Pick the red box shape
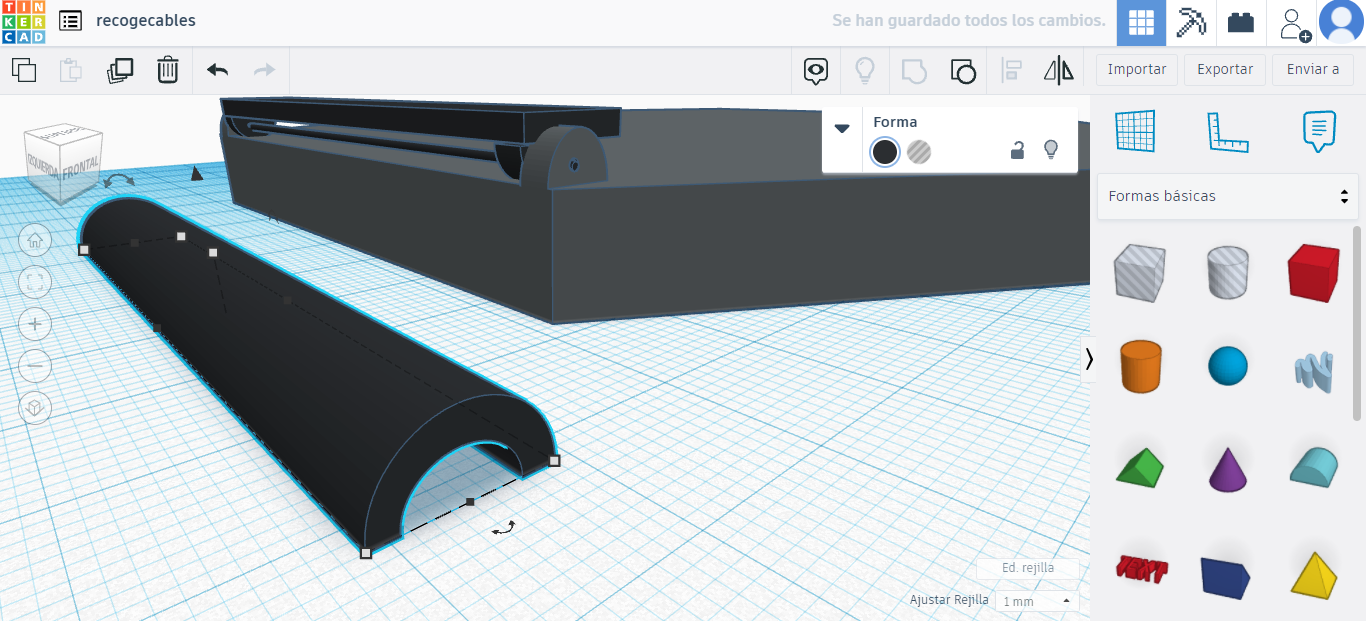Screen dimensions: 1366x621 (x=1313, y=272)
